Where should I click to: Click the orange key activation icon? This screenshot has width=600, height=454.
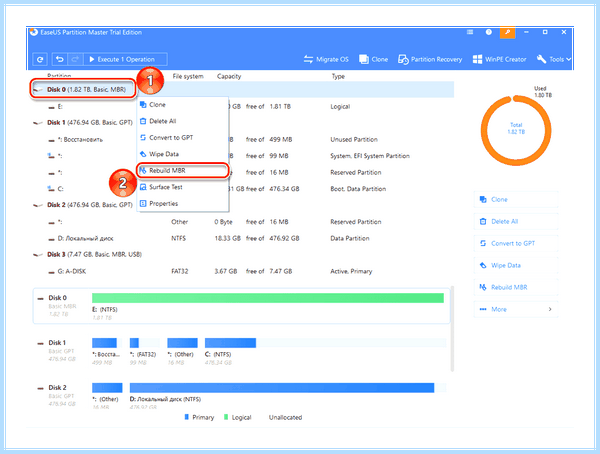507,33
